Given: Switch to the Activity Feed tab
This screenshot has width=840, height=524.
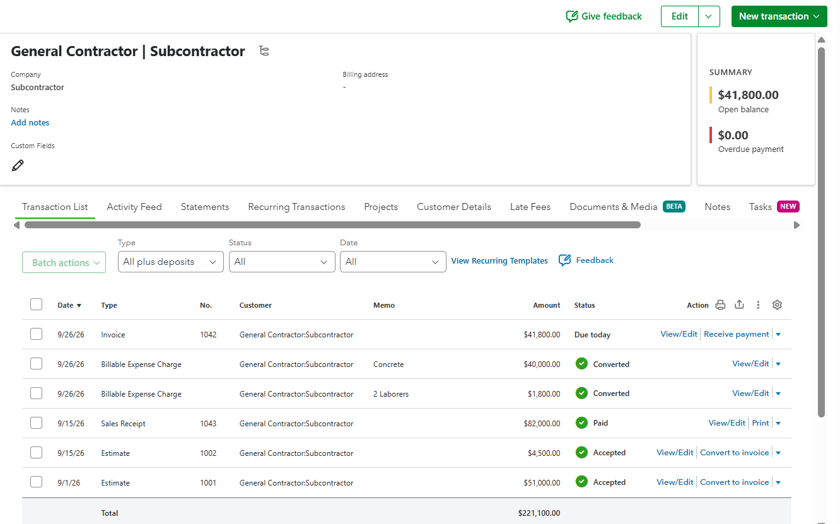Looking at the screenshot, I should (x=134, y=207).
